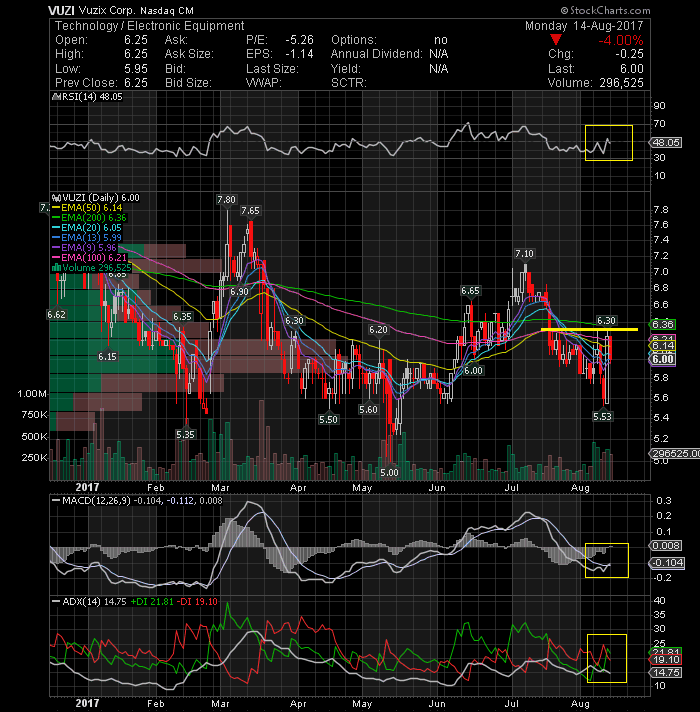This screenshot has height=712, width=700.
Task: Click the VUZI ticker symbol in header
Action: (61, 10)
